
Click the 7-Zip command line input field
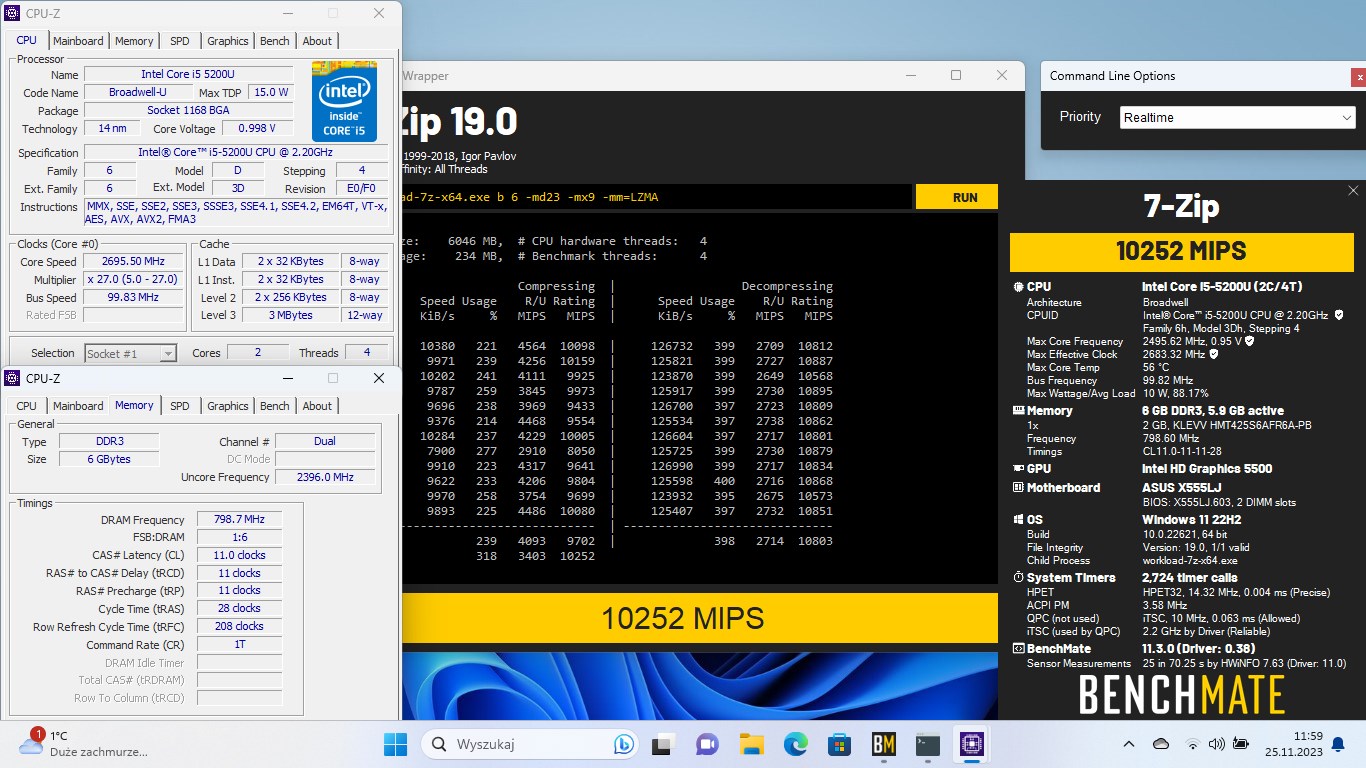click(x=656, y=197)
